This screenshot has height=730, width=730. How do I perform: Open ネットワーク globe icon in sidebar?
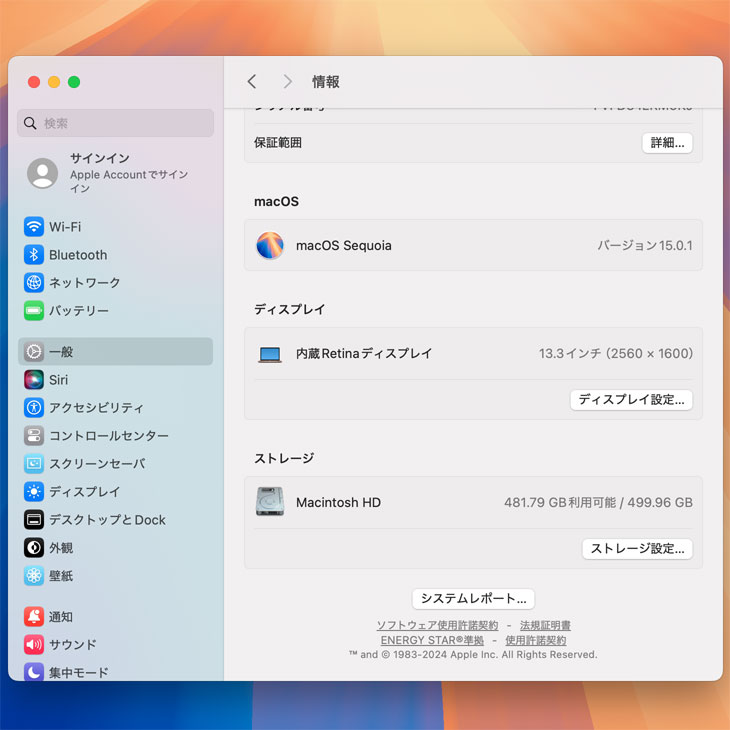(34, 283)
